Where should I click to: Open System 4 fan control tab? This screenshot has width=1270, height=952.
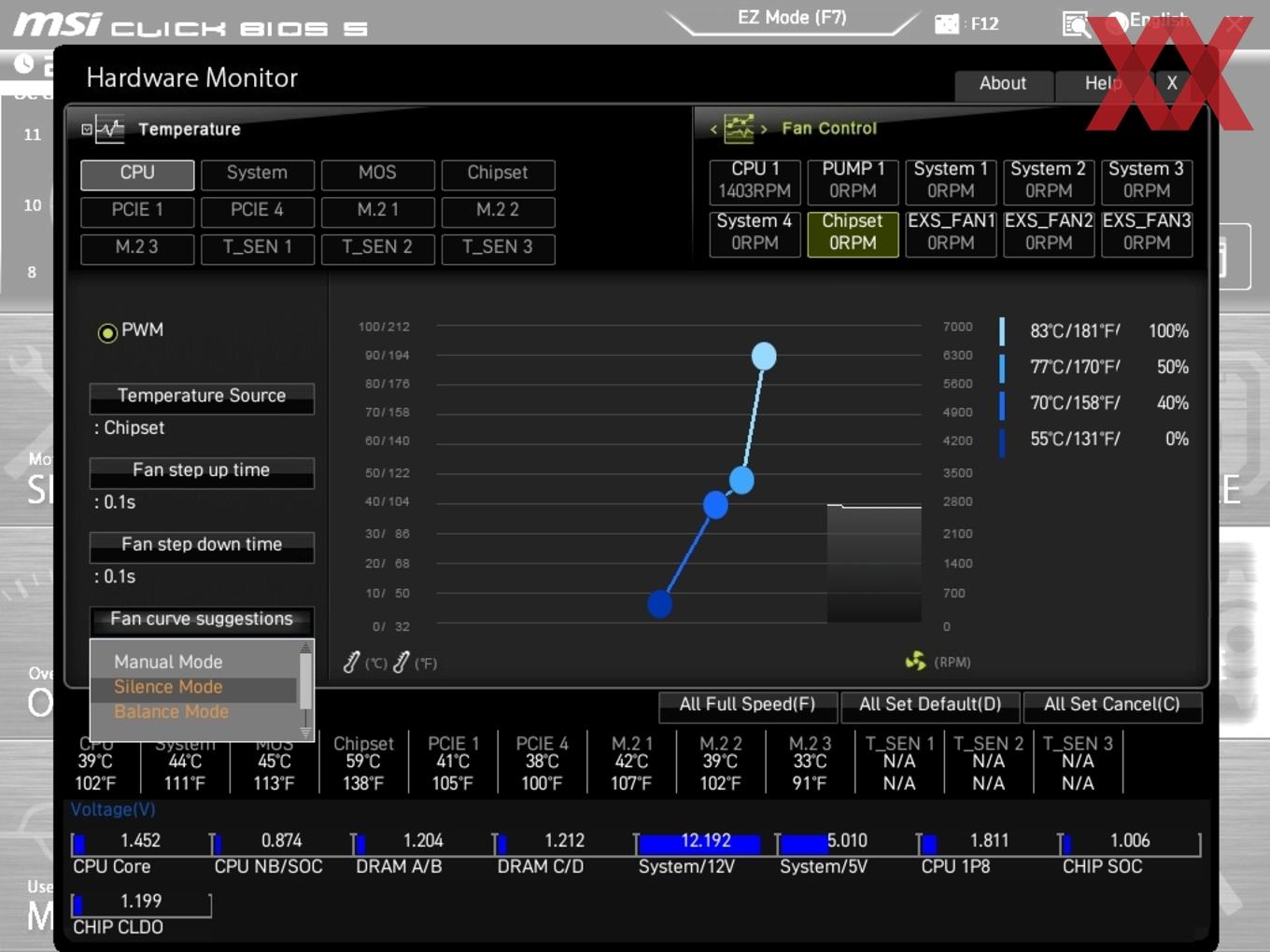click(x=755, y=233)
